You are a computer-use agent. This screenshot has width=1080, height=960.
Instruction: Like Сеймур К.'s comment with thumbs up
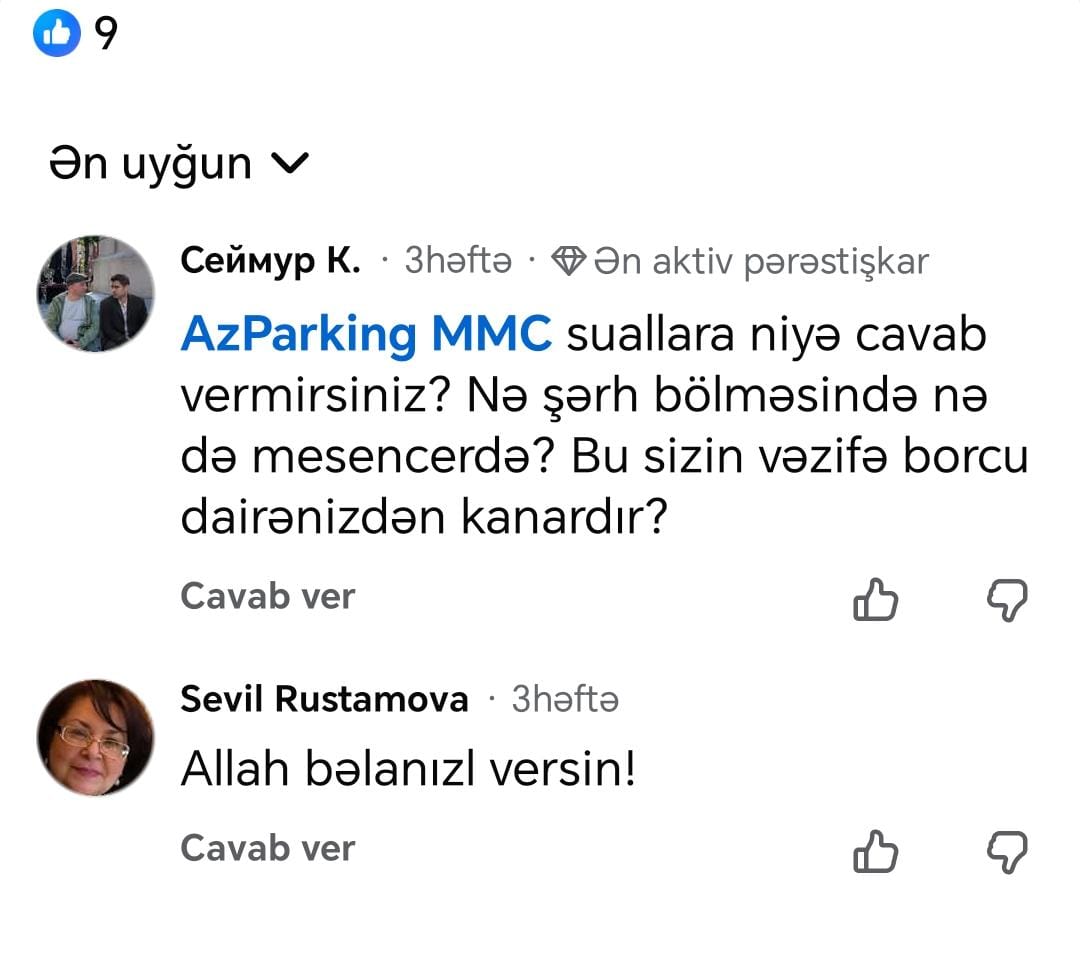click(875, 600)
